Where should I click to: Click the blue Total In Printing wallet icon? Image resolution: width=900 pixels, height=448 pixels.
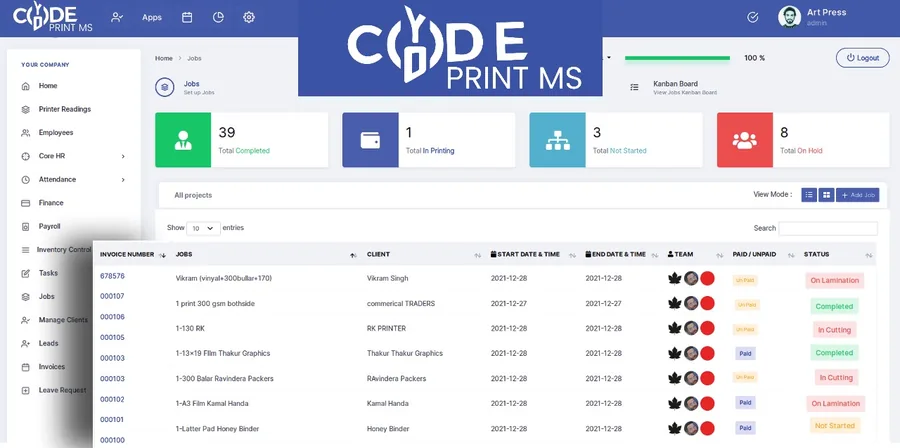[370, 140]
